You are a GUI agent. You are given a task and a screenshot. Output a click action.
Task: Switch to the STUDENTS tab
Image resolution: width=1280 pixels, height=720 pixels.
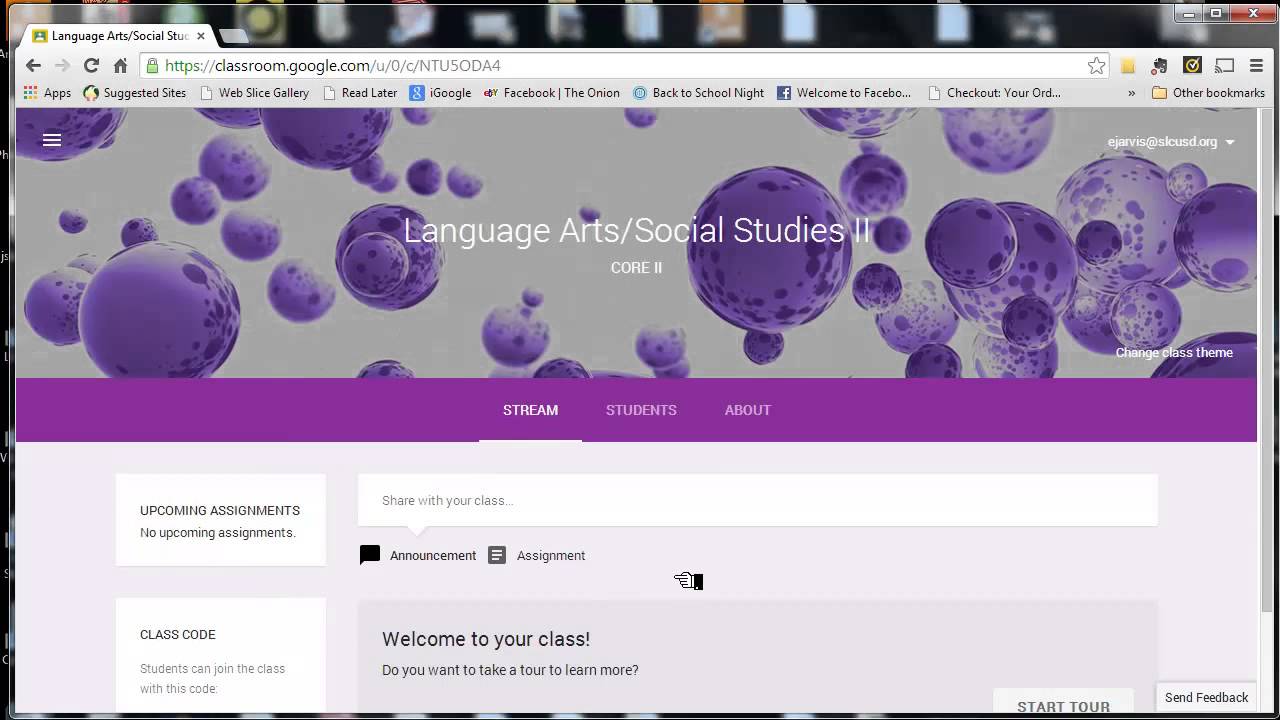click(x=641, y=410)
